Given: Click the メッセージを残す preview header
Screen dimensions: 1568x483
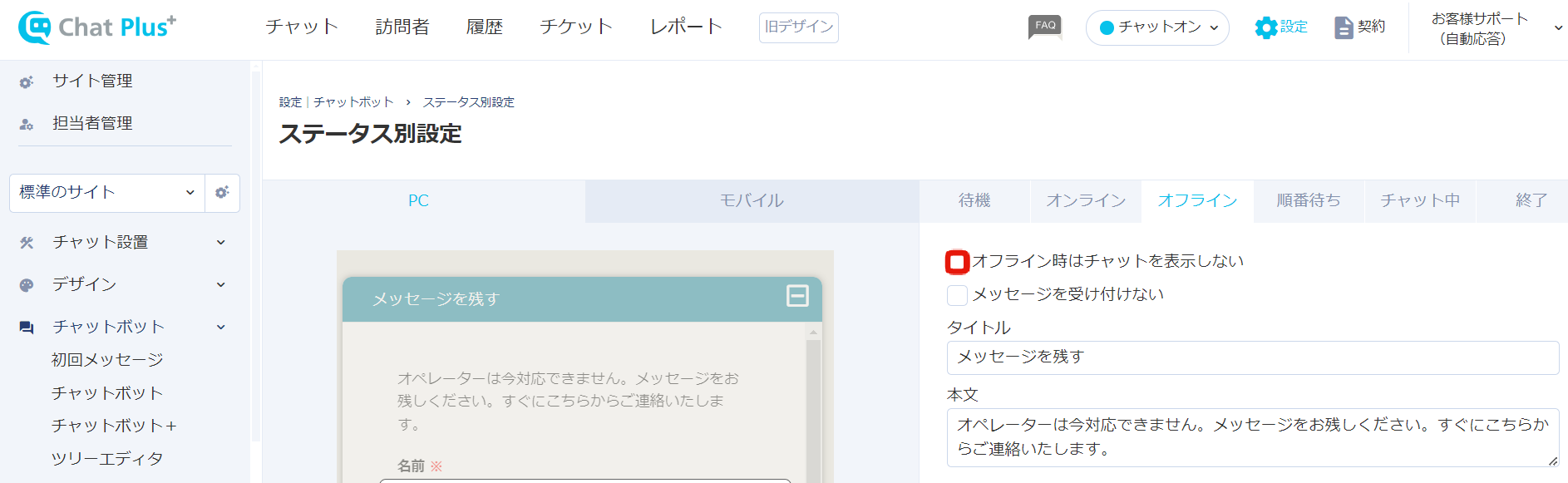Looking at the screenshot, I should click(x=582, y=299).
